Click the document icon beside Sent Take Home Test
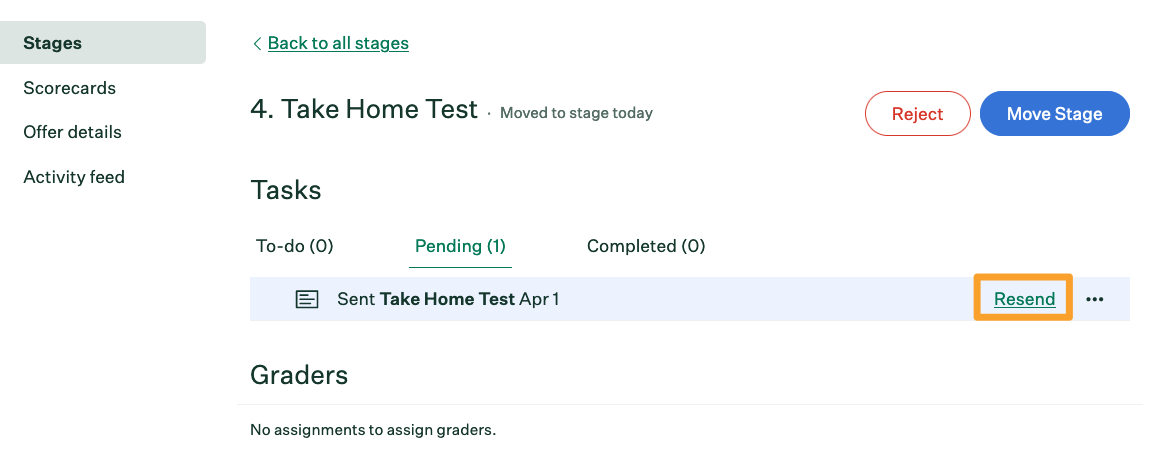 click(307, 300)
